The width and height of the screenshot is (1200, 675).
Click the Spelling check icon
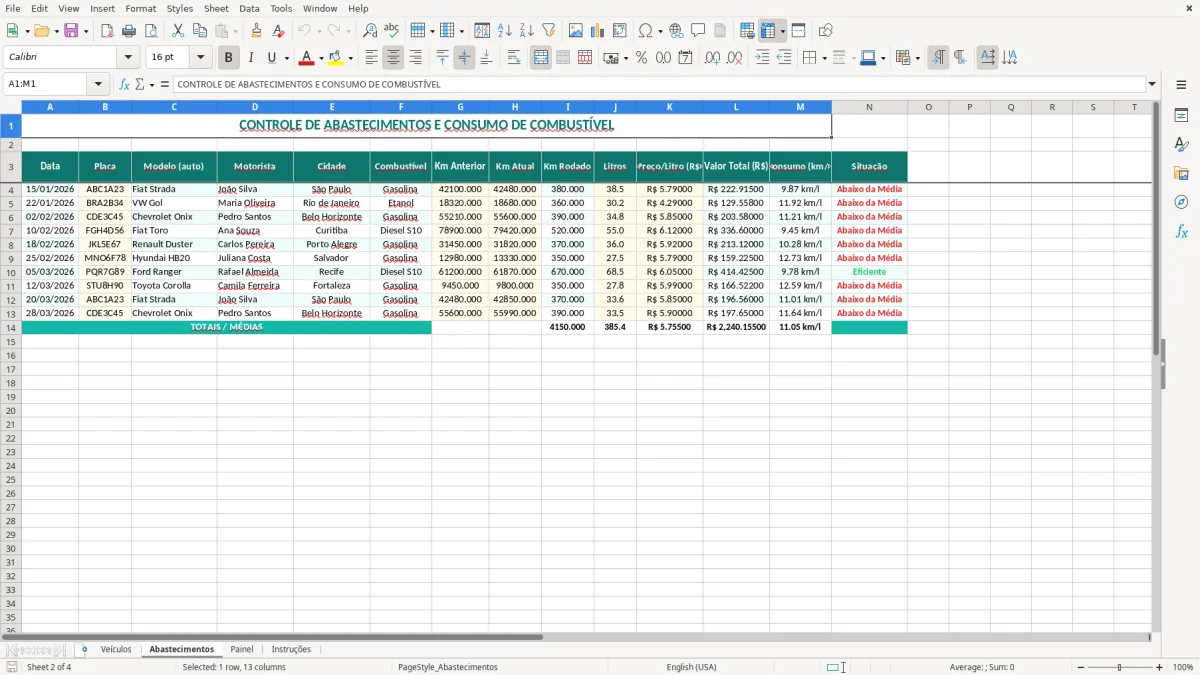pyautogui.click(x=391, y=31)
